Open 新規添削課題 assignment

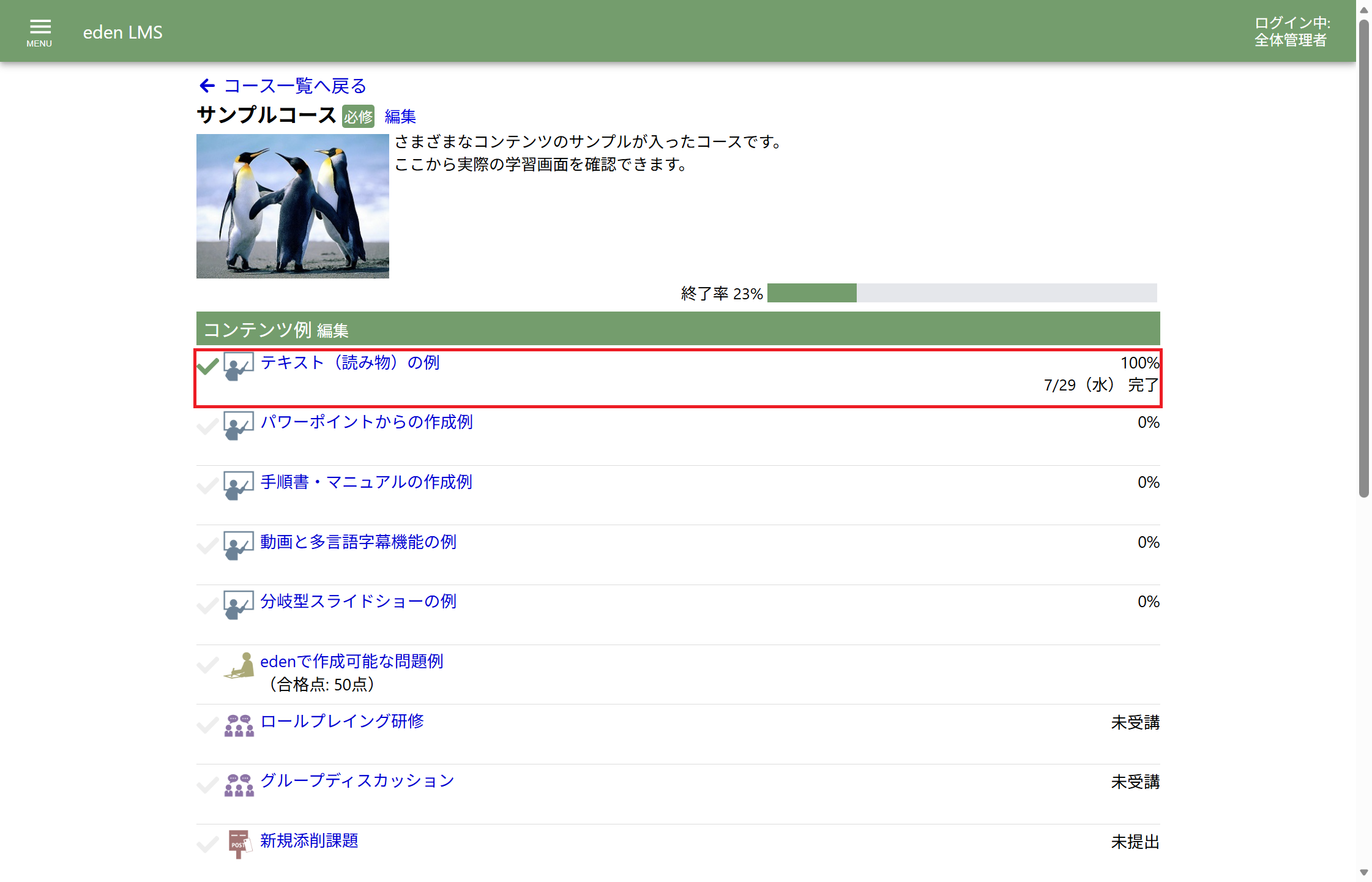309,840
